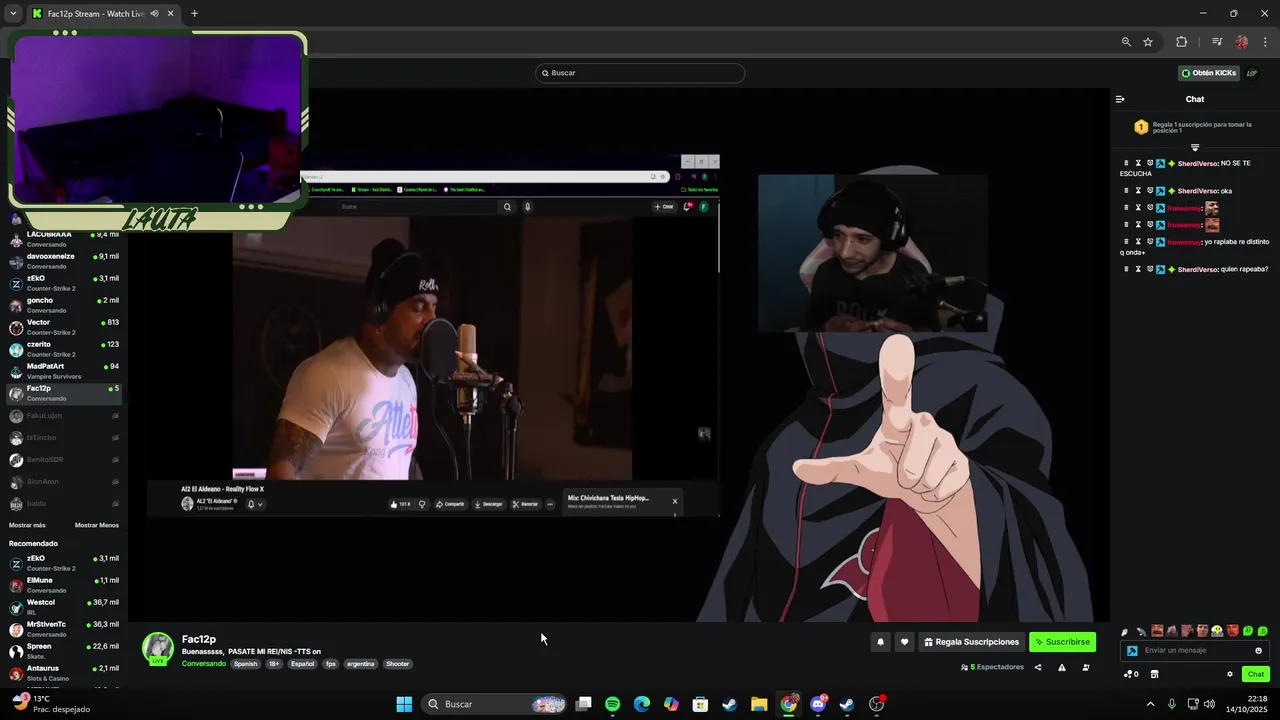Image resolution: width=1280 pixels, height=720 pixels.
Task: Open czerito channel in sidebar
Action: tap(64, 349)
